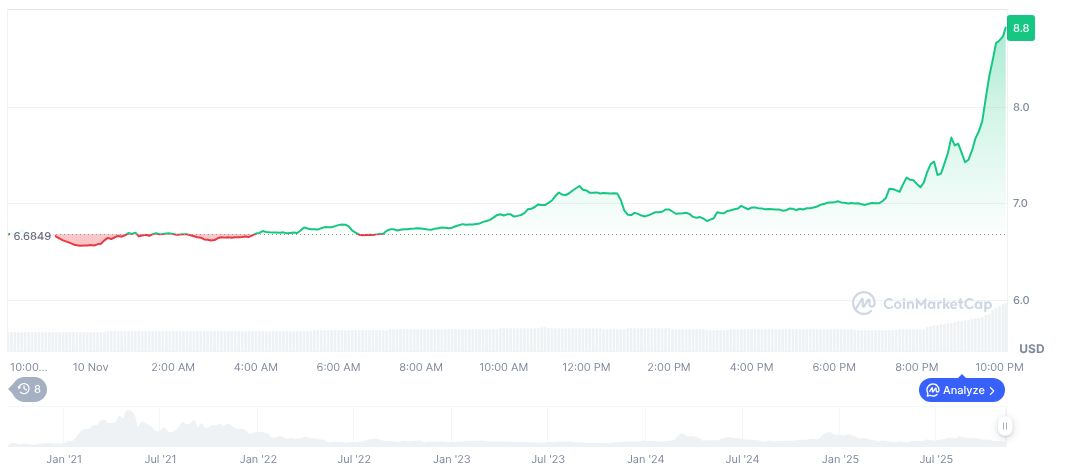Image resolution: width=1072 pixels, height=470 pixels.
Task: Select Jan '25 in the range navigator
Action: [x=840, y=459]
